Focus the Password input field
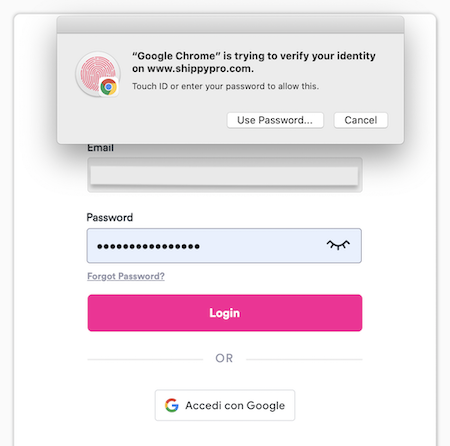Image resolution: width=450 pixels, height=446 pixels. pyautogui.click(x=224, y=246)
